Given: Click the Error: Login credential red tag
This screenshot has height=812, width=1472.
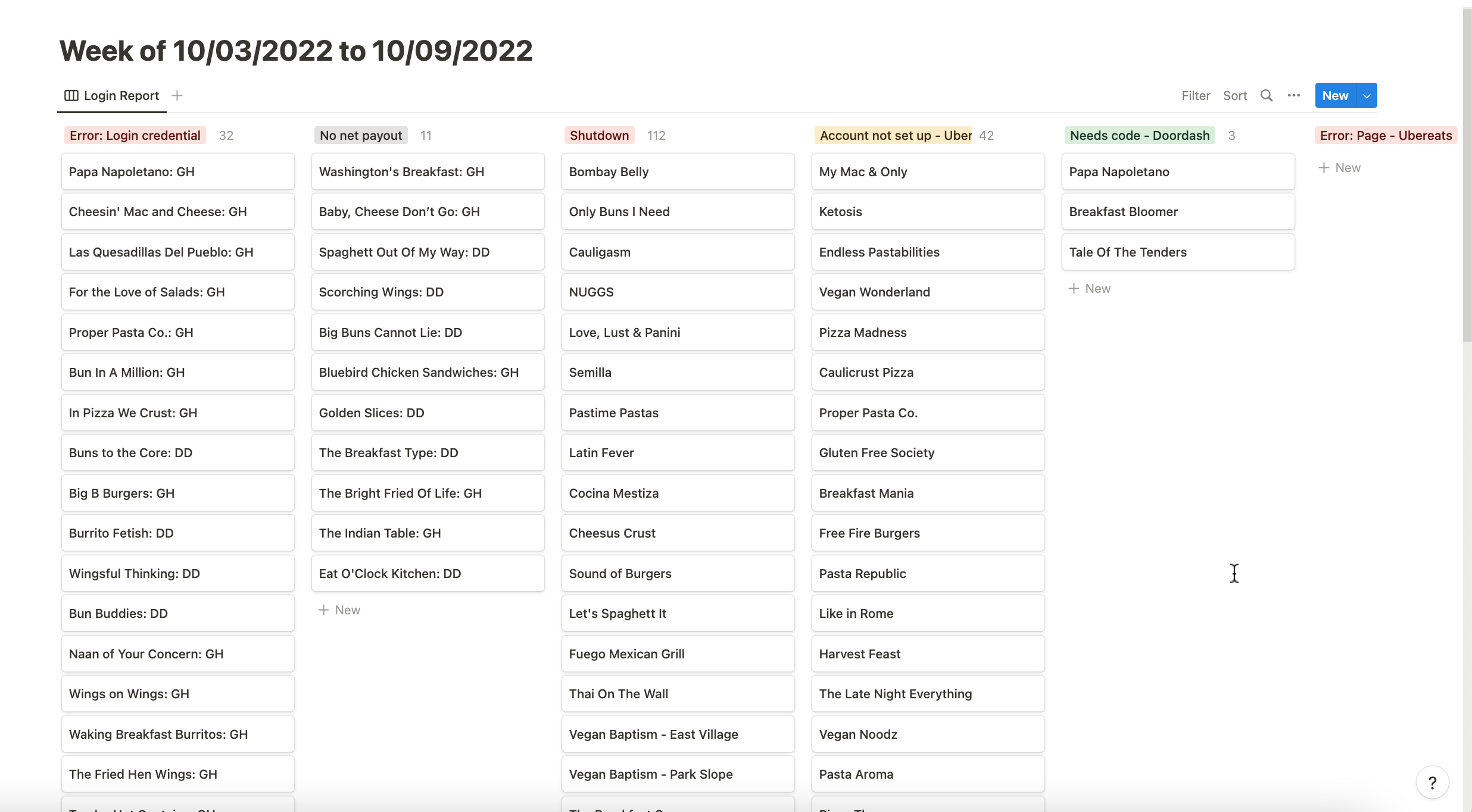Looking at the screenshot, I should coord(135,136).
